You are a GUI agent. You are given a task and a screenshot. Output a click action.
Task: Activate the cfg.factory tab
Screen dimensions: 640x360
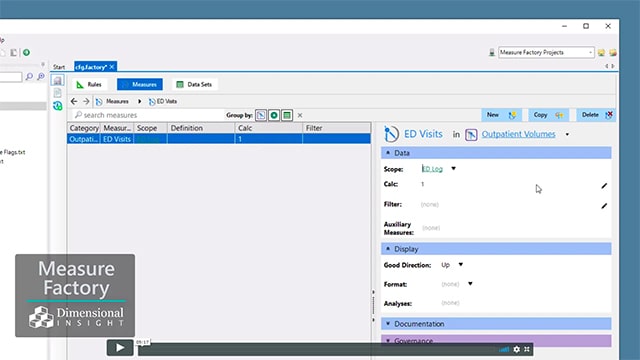click(91, 67)
